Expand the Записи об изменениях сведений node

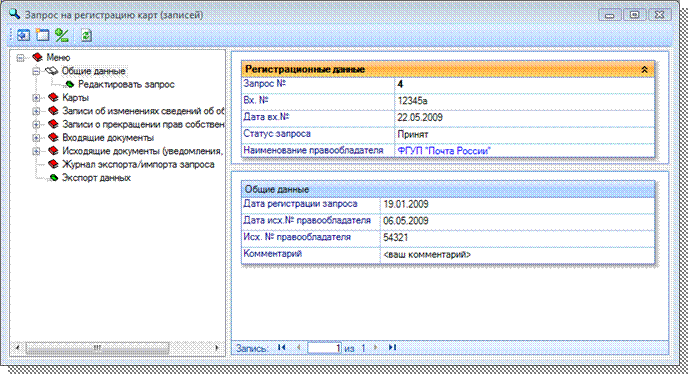[x=36, y=111]
